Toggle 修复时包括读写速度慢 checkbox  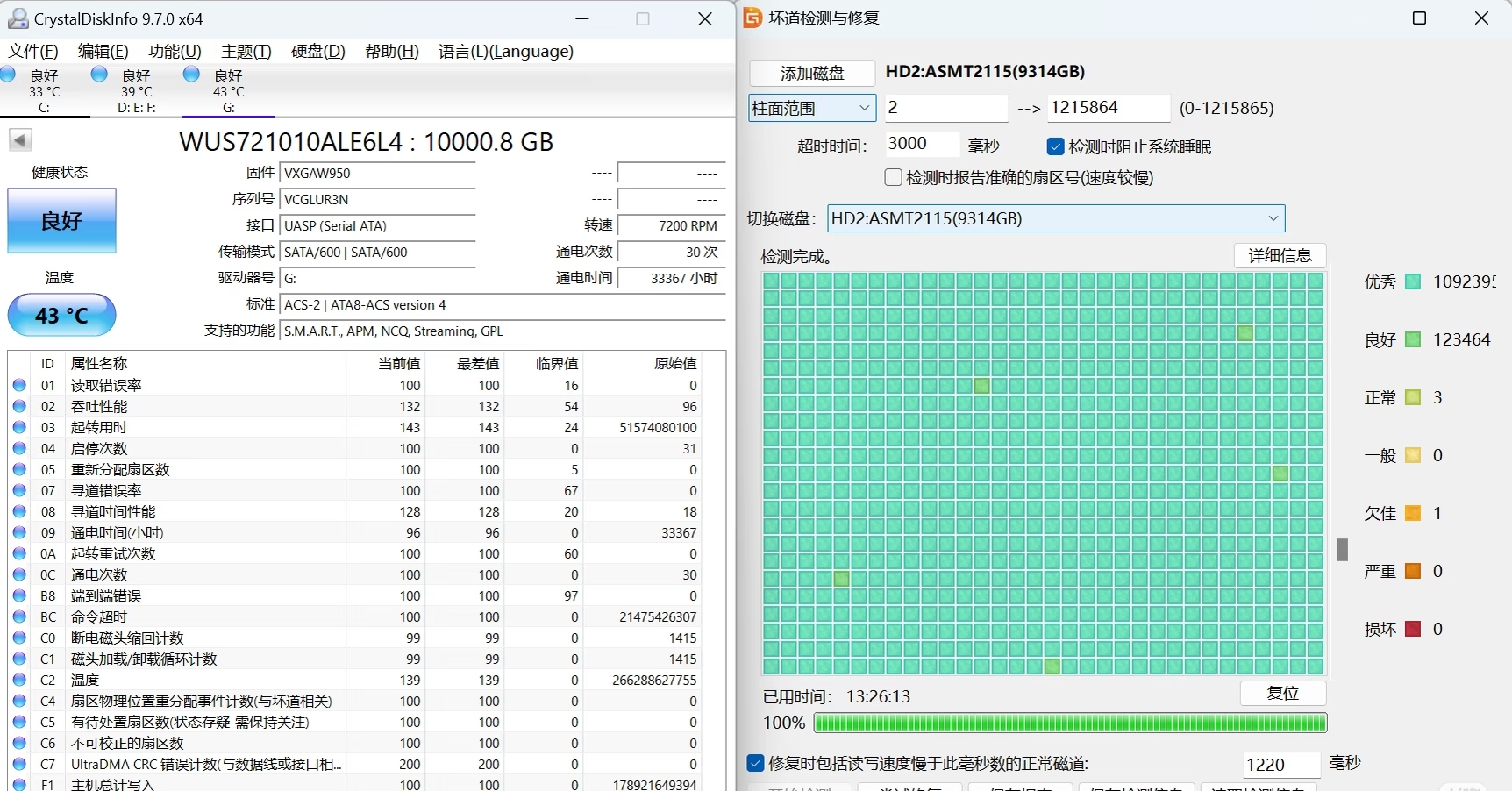[x=755, y=763]
